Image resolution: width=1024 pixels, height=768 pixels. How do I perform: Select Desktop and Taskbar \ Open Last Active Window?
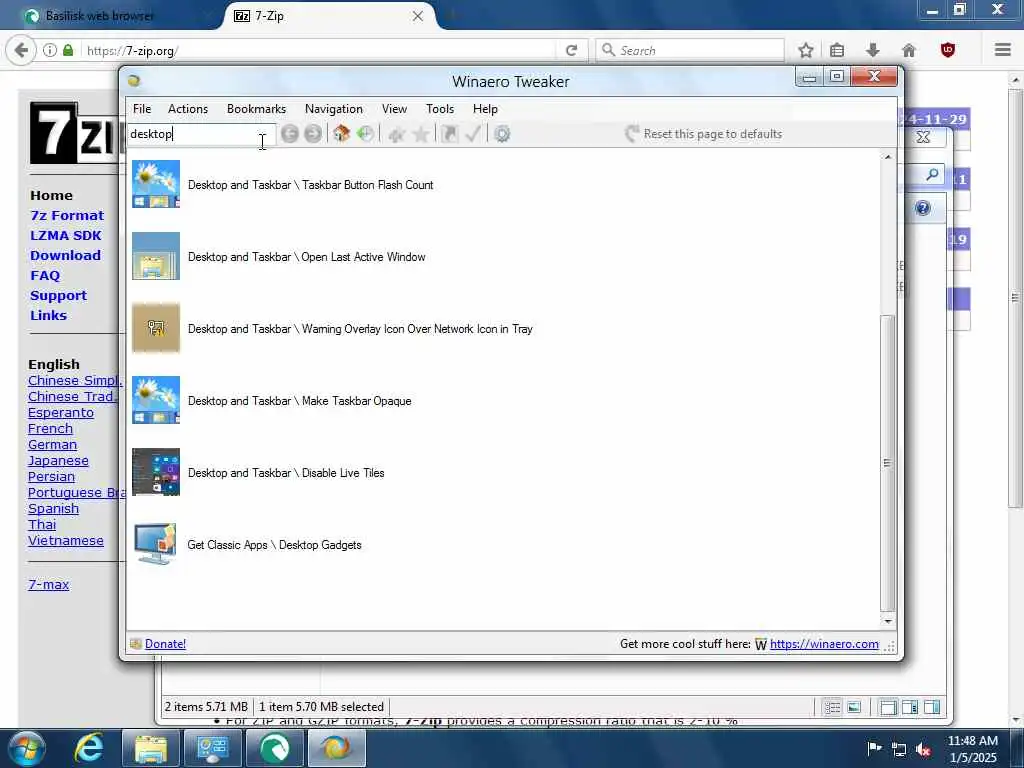[x=306, y=257]
